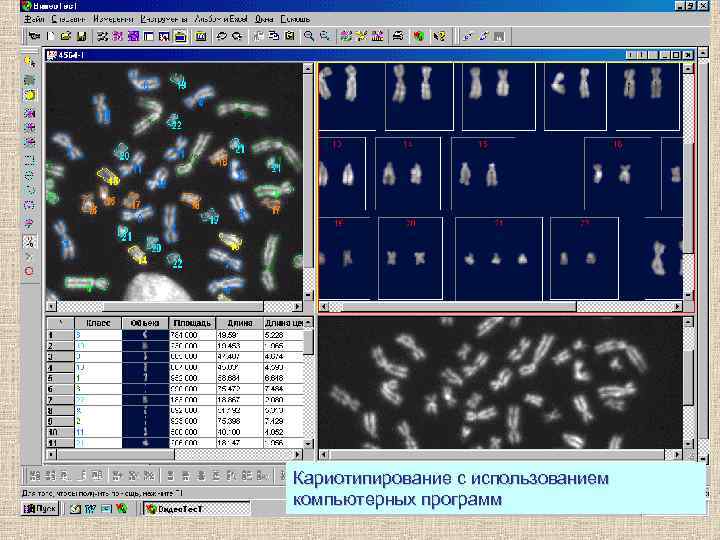Click the Paste clipboard toolbar icon
This screenshot has height=540, width=720.
tap(290, 36)
